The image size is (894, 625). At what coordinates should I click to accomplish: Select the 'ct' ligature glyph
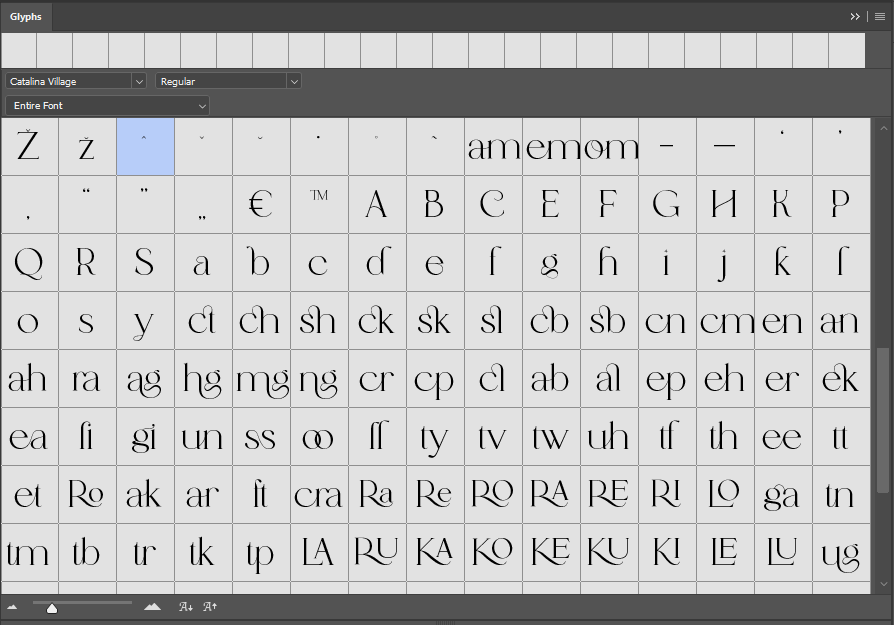[204, 321]
